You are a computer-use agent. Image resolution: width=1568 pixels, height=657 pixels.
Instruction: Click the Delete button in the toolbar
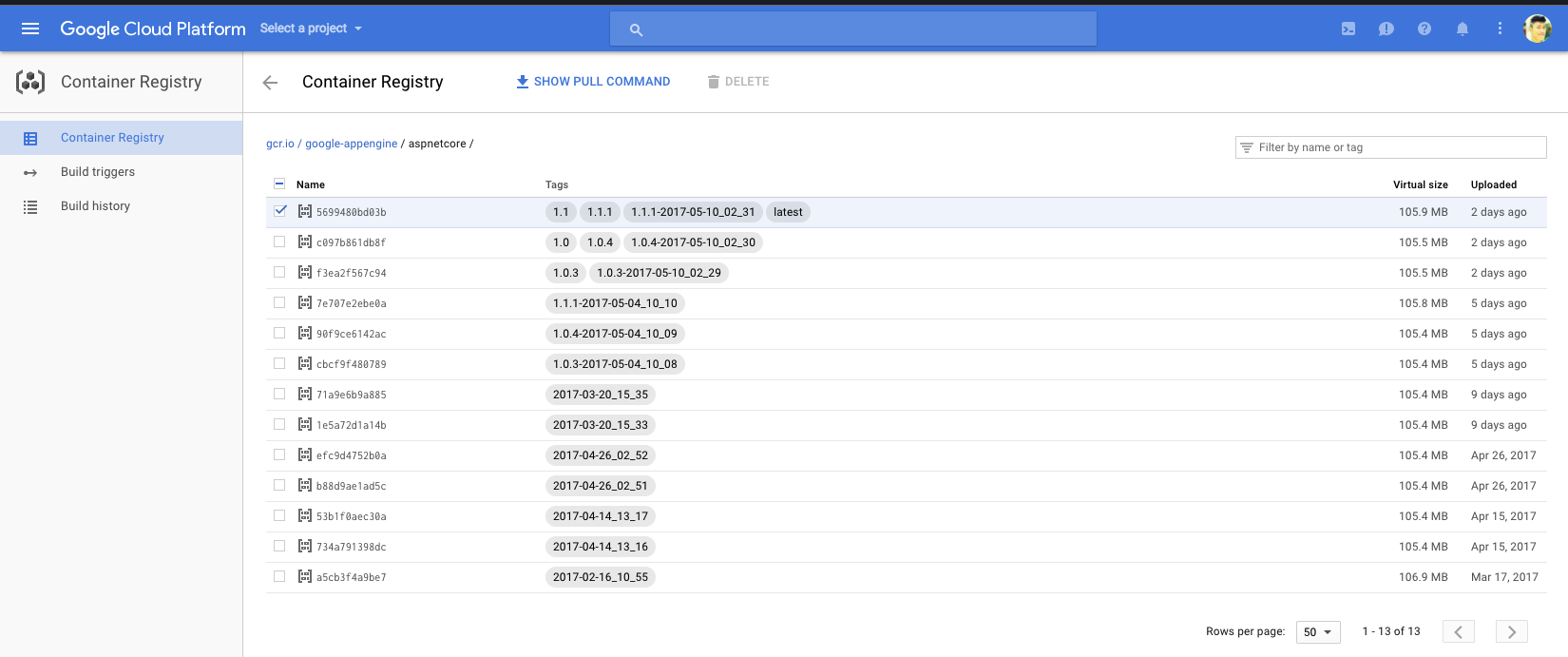coord(738,82)
